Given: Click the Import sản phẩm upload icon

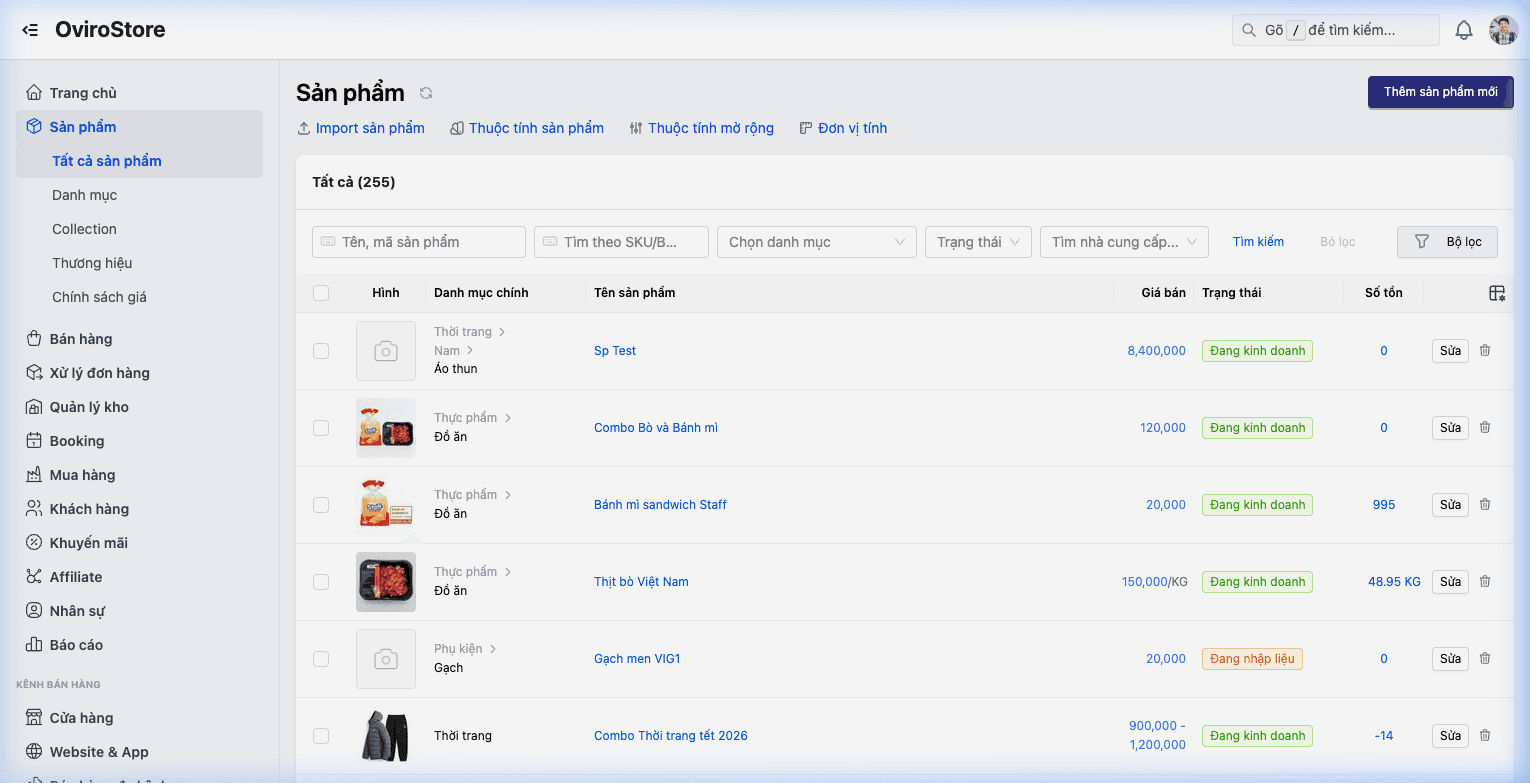Looking at the screenshot, I should 303,127.
